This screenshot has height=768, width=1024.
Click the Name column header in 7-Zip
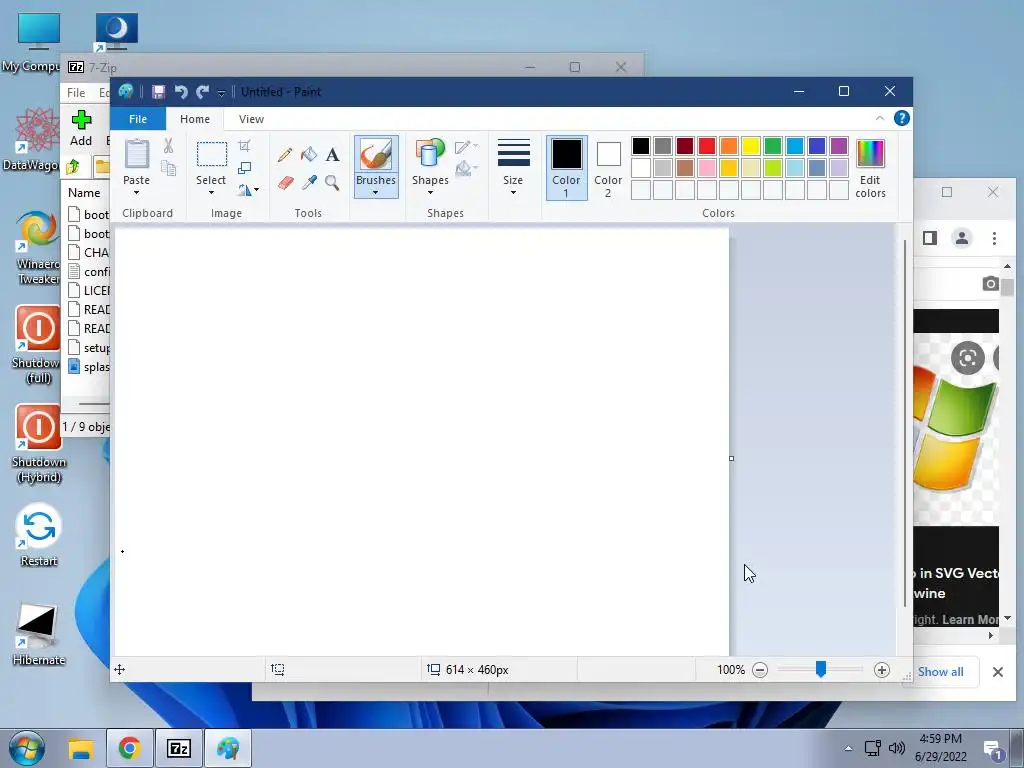pos(84,193)
